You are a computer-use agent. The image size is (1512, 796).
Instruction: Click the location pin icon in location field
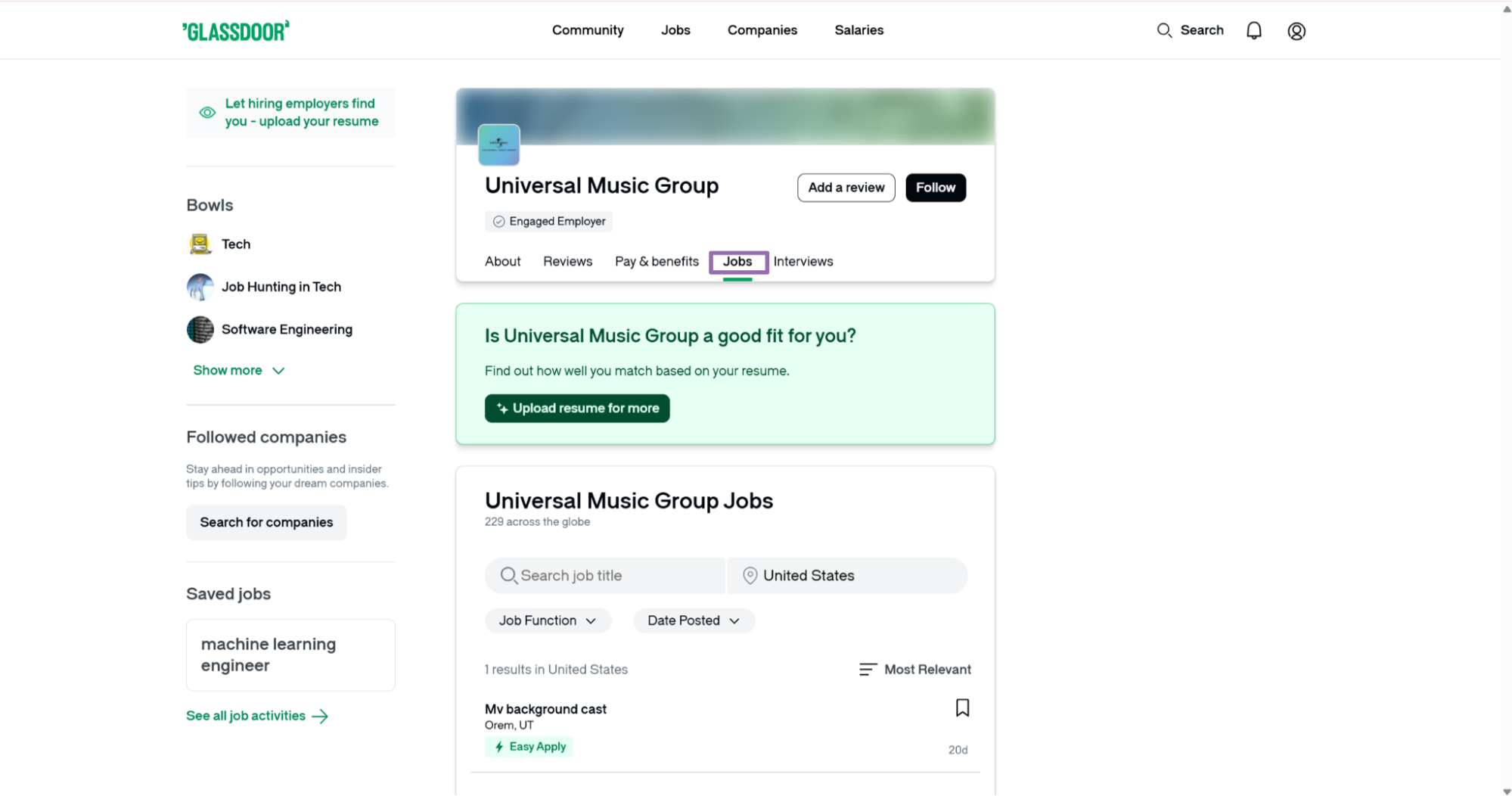pyautogui.click(x=750, y=576)
